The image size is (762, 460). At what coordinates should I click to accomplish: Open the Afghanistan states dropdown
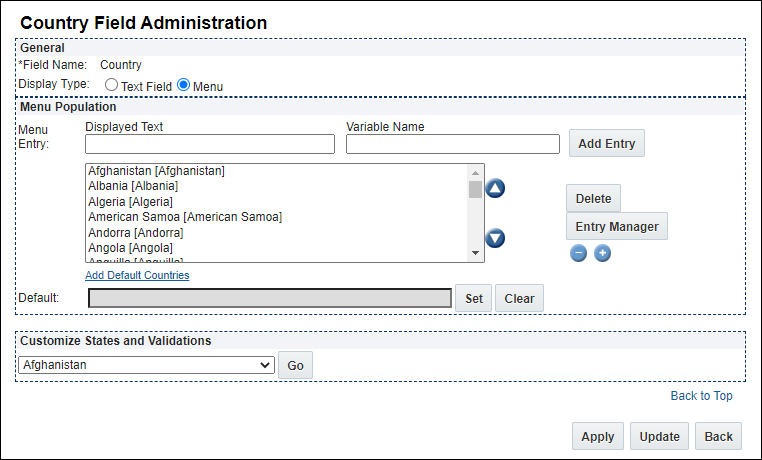point(146,365)
